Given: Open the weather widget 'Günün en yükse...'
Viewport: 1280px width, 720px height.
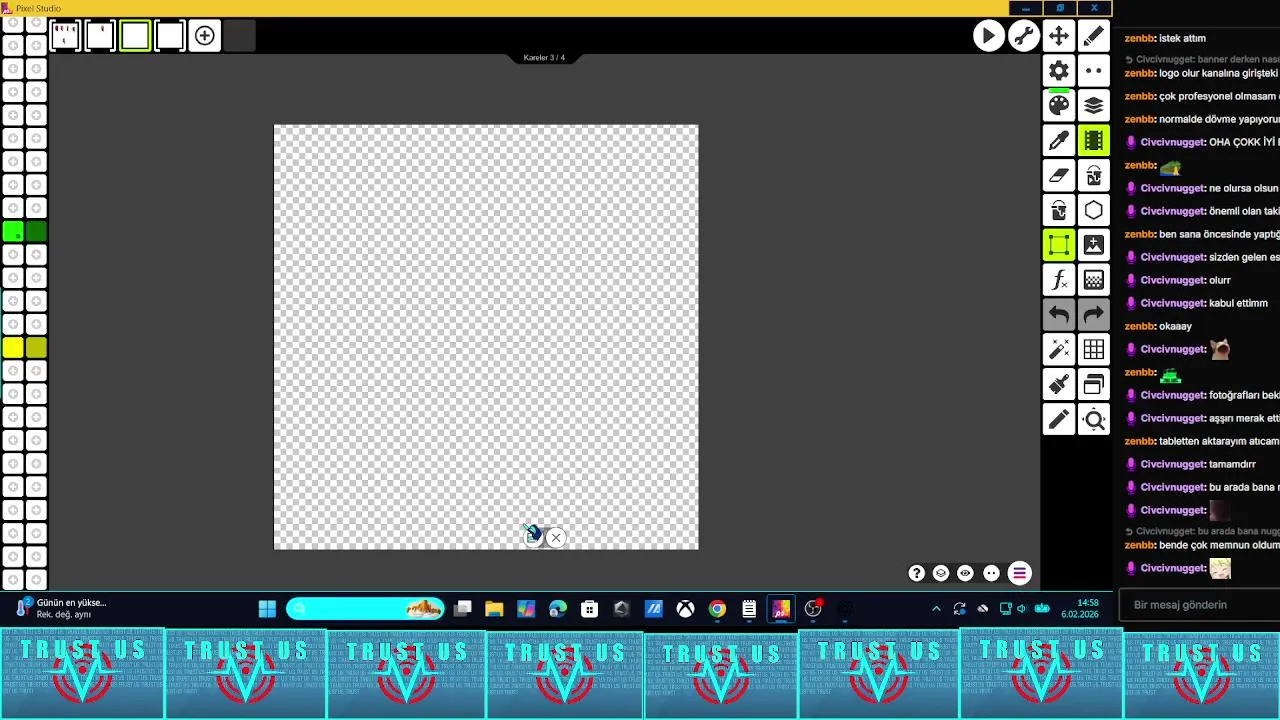Looking at the screenshot, I should point(62,609).
